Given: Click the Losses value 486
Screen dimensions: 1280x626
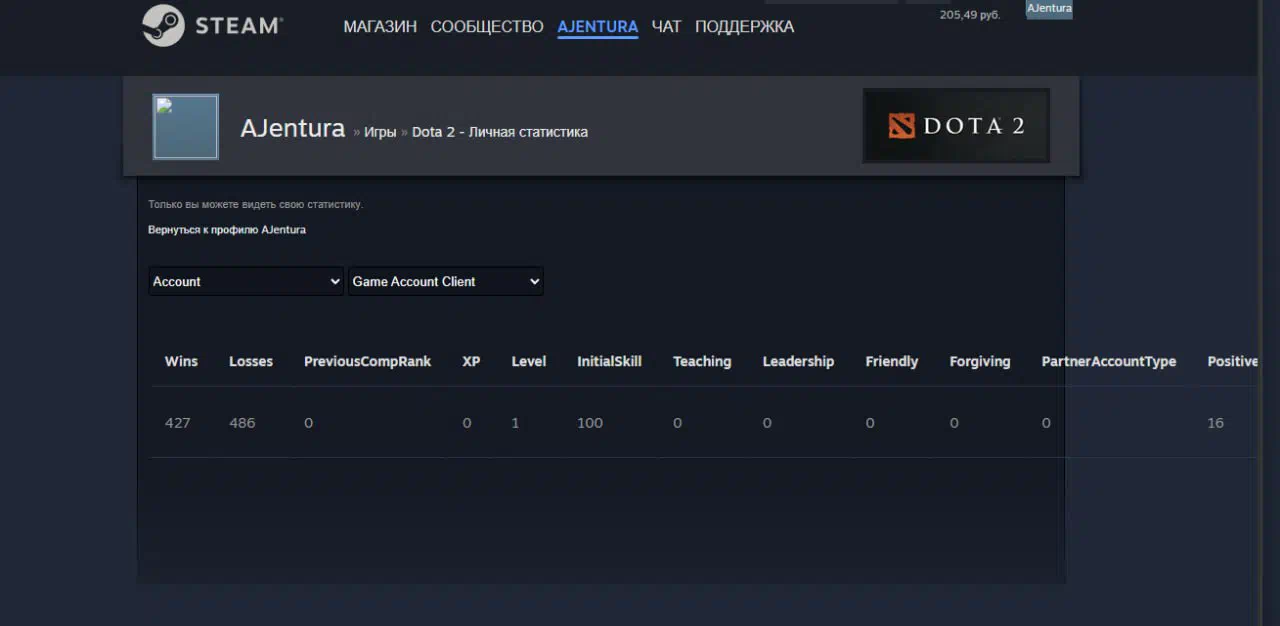Looking at the screenshot, I should 242,423.
